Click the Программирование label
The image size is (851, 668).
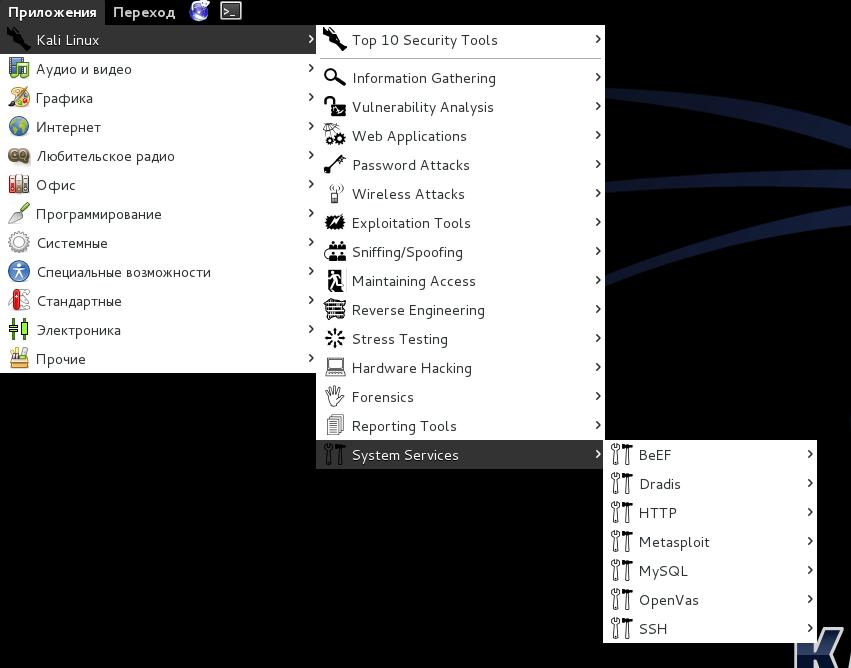99,214
